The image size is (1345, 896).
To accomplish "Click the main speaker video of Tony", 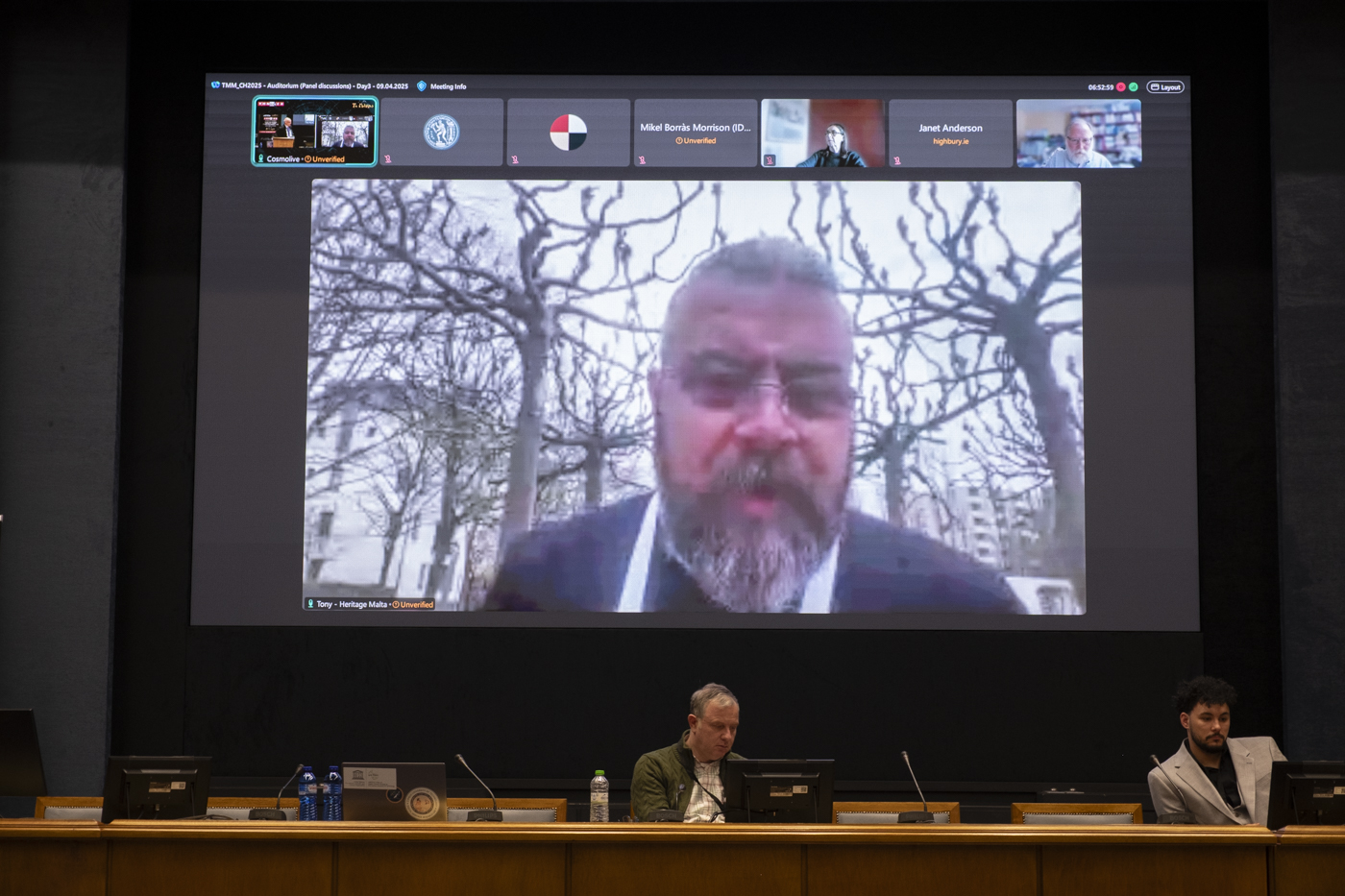I will pyautogui.click(x=695, y=394).
